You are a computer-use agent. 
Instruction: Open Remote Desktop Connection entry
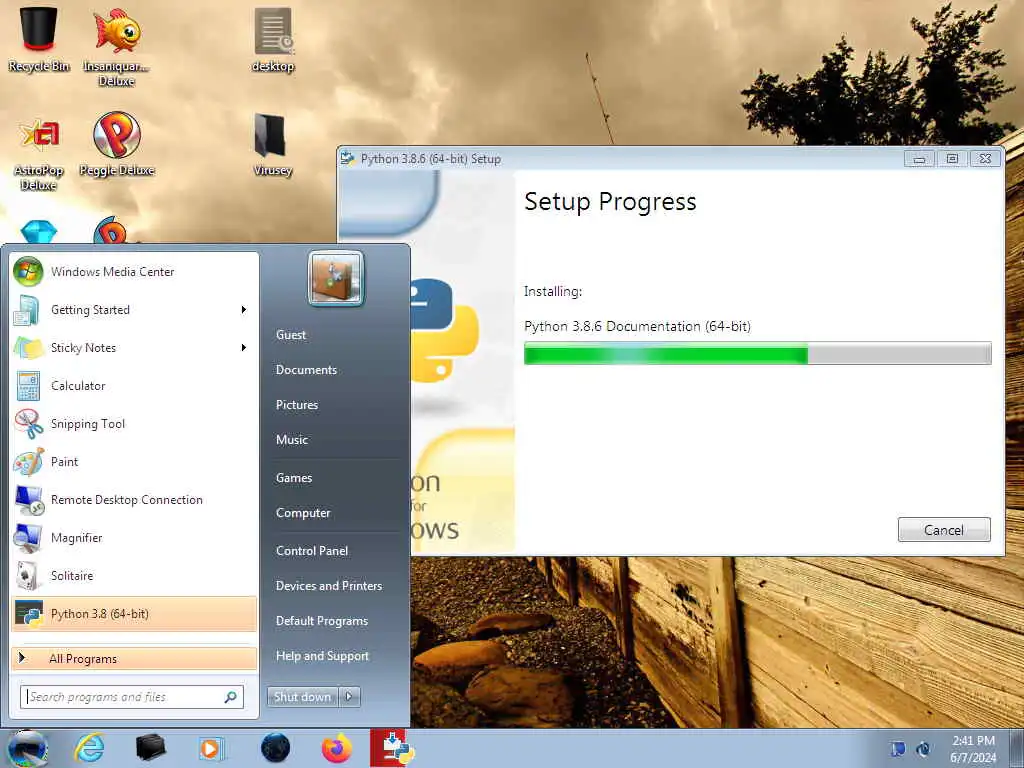134,500
